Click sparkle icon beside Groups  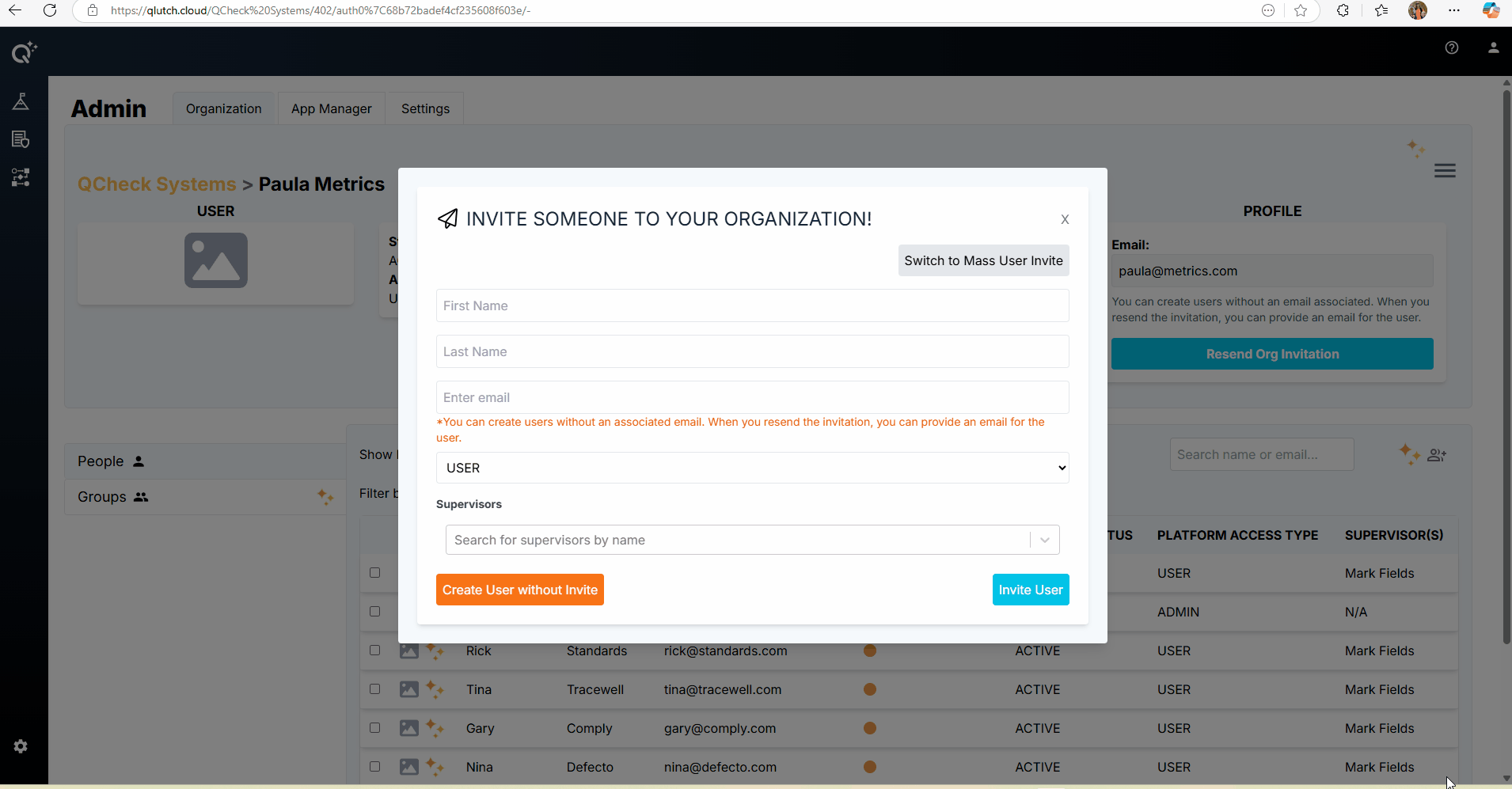tap(325, 497)
